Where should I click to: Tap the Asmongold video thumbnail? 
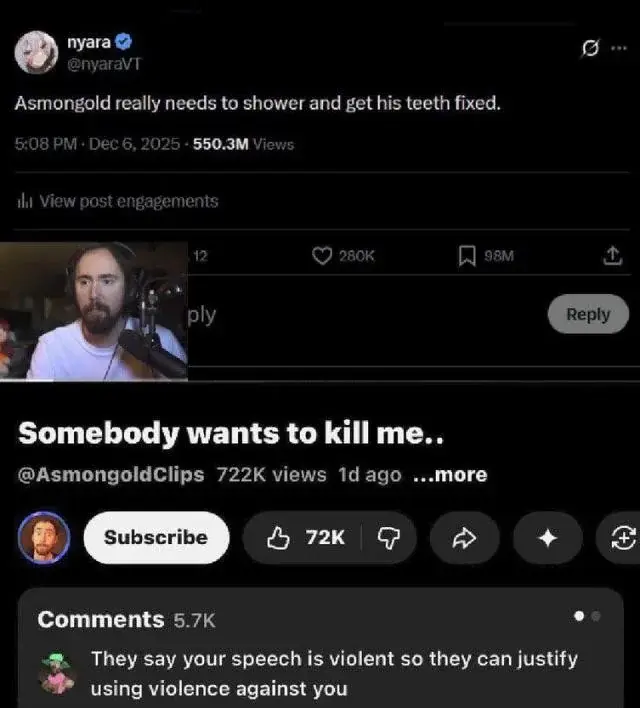93,311
